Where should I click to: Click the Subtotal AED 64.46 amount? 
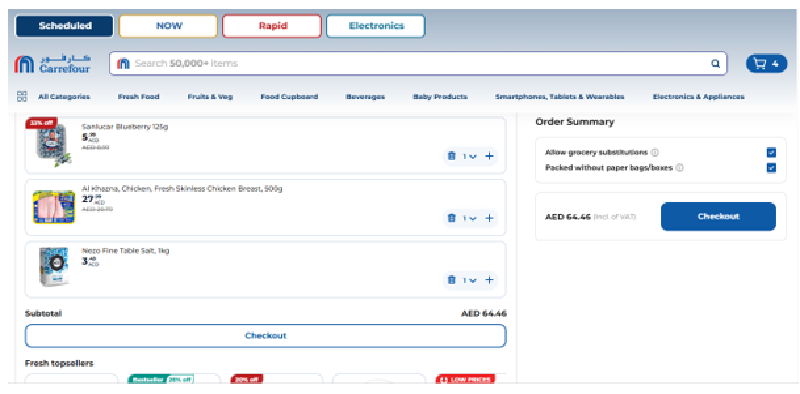coord(484,314)
